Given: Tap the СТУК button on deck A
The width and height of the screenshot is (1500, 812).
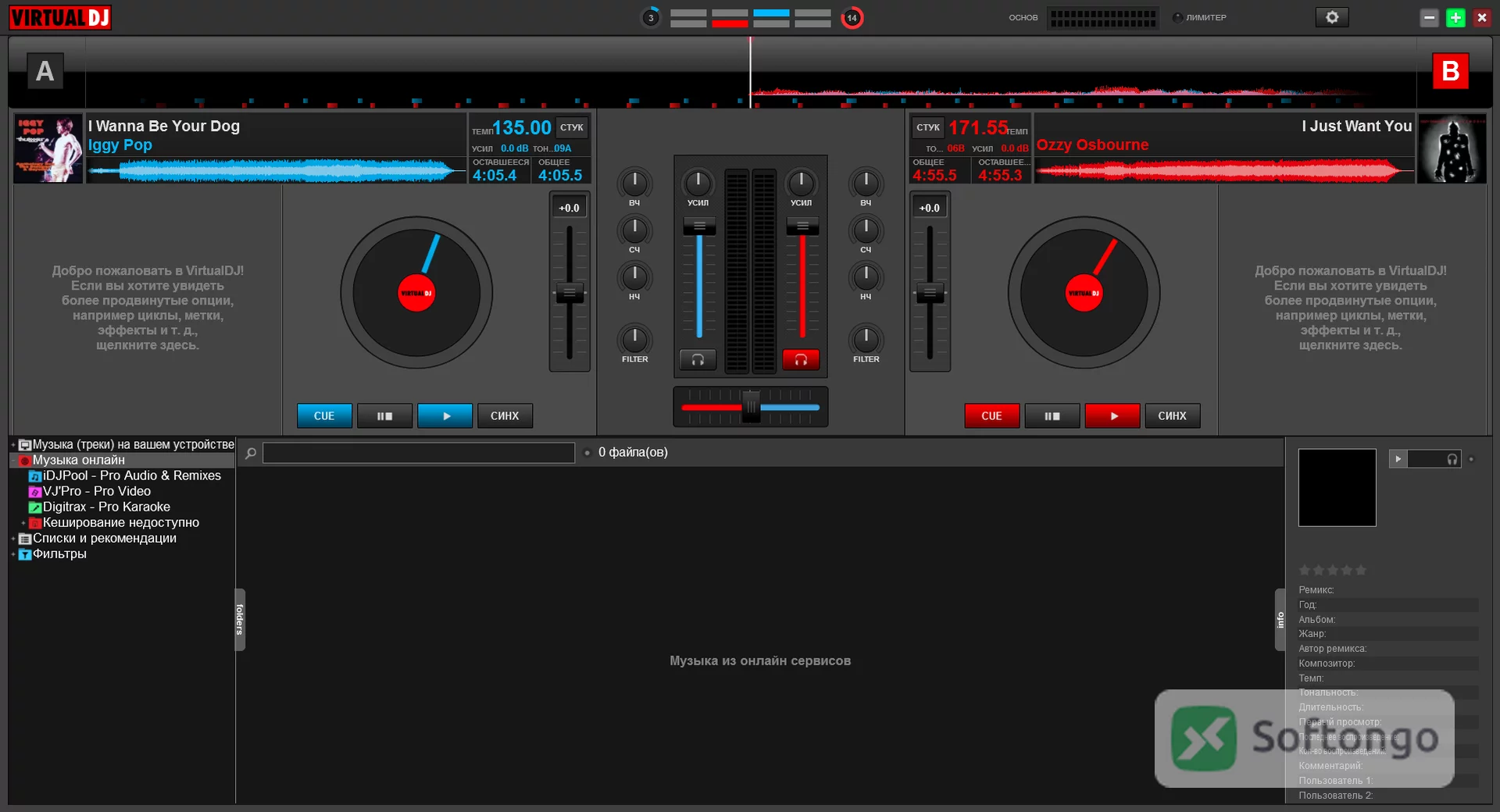Looking at the screenshot, I should click(x=572, y=127).
